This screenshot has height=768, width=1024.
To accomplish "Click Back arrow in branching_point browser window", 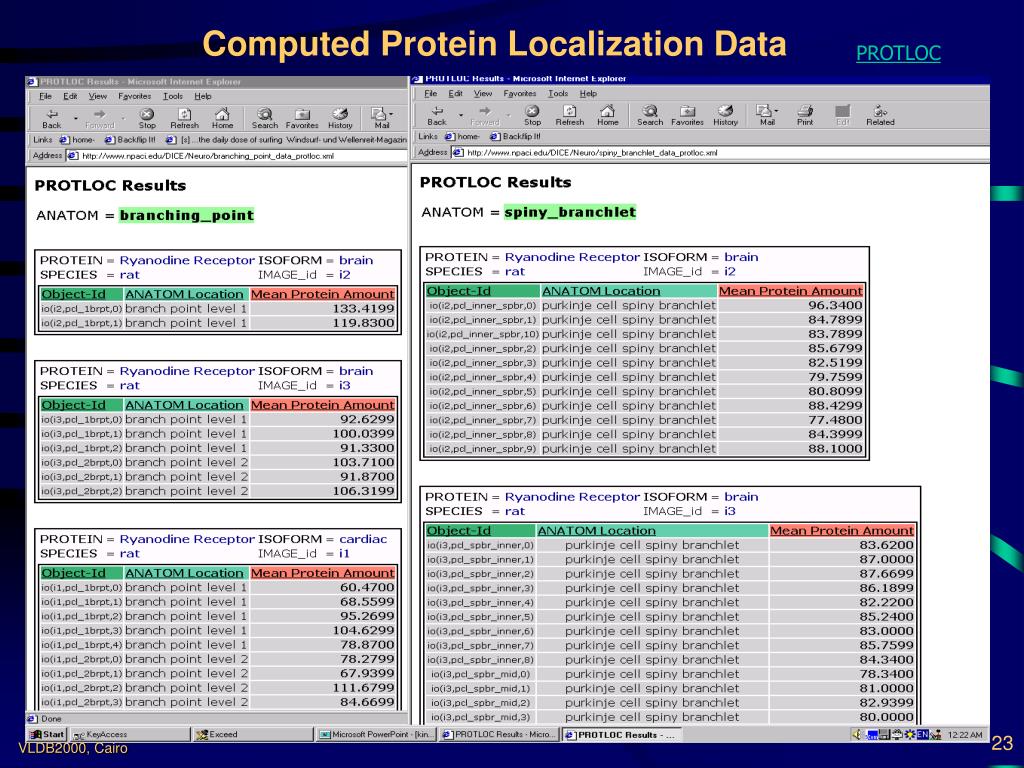I will [x=51, y=117].
